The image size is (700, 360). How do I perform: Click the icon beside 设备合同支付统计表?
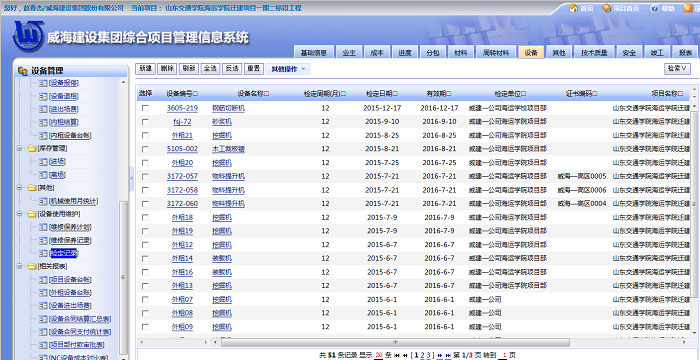click(x=43, y=332)
